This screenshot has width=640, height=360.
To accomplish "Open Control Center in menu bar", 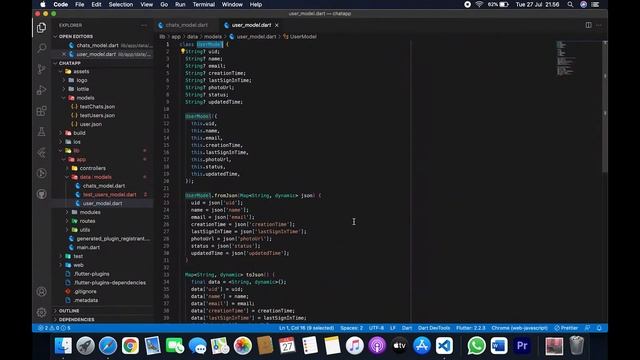I will coord(595,4).
